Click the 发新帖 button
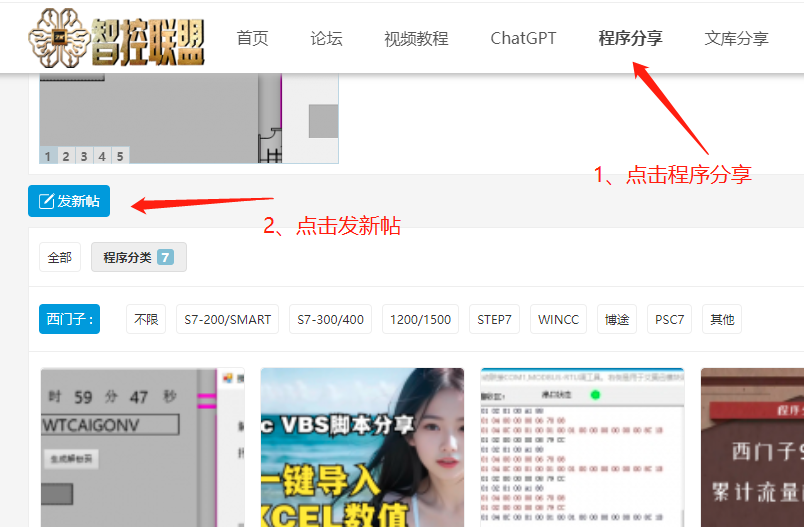 pos(69,201)
